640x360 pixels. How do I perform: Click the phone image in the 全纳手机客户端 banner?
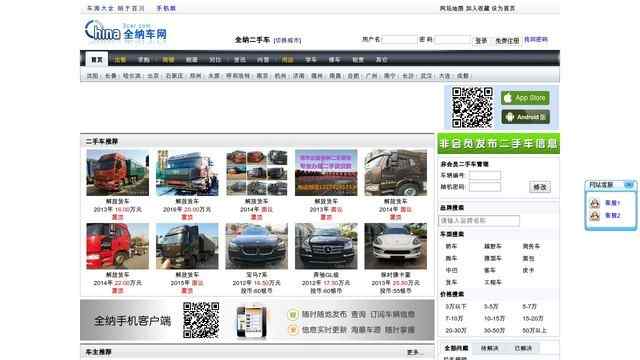click(x=252, y=321)
